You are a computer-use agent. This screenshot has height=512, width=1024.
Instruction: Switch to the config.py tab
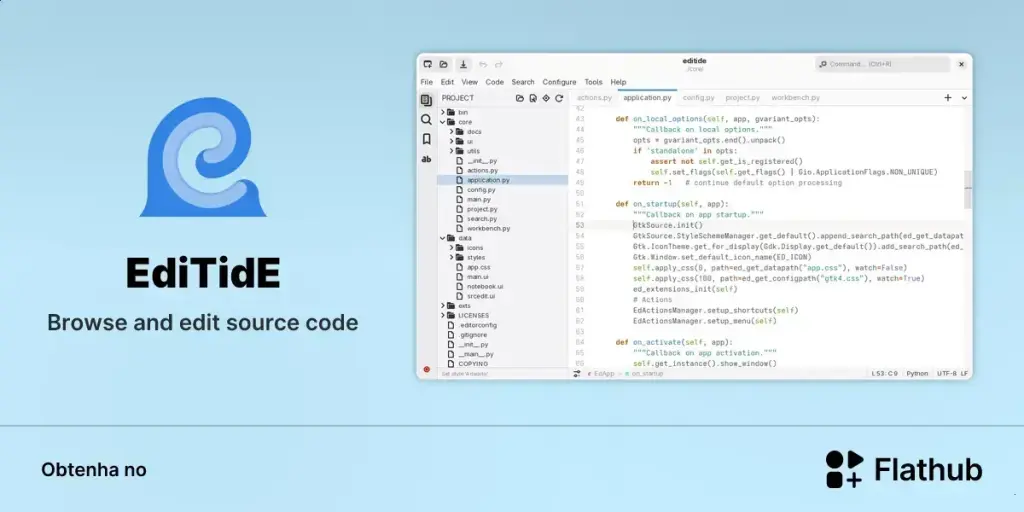[x=699, y=98]
